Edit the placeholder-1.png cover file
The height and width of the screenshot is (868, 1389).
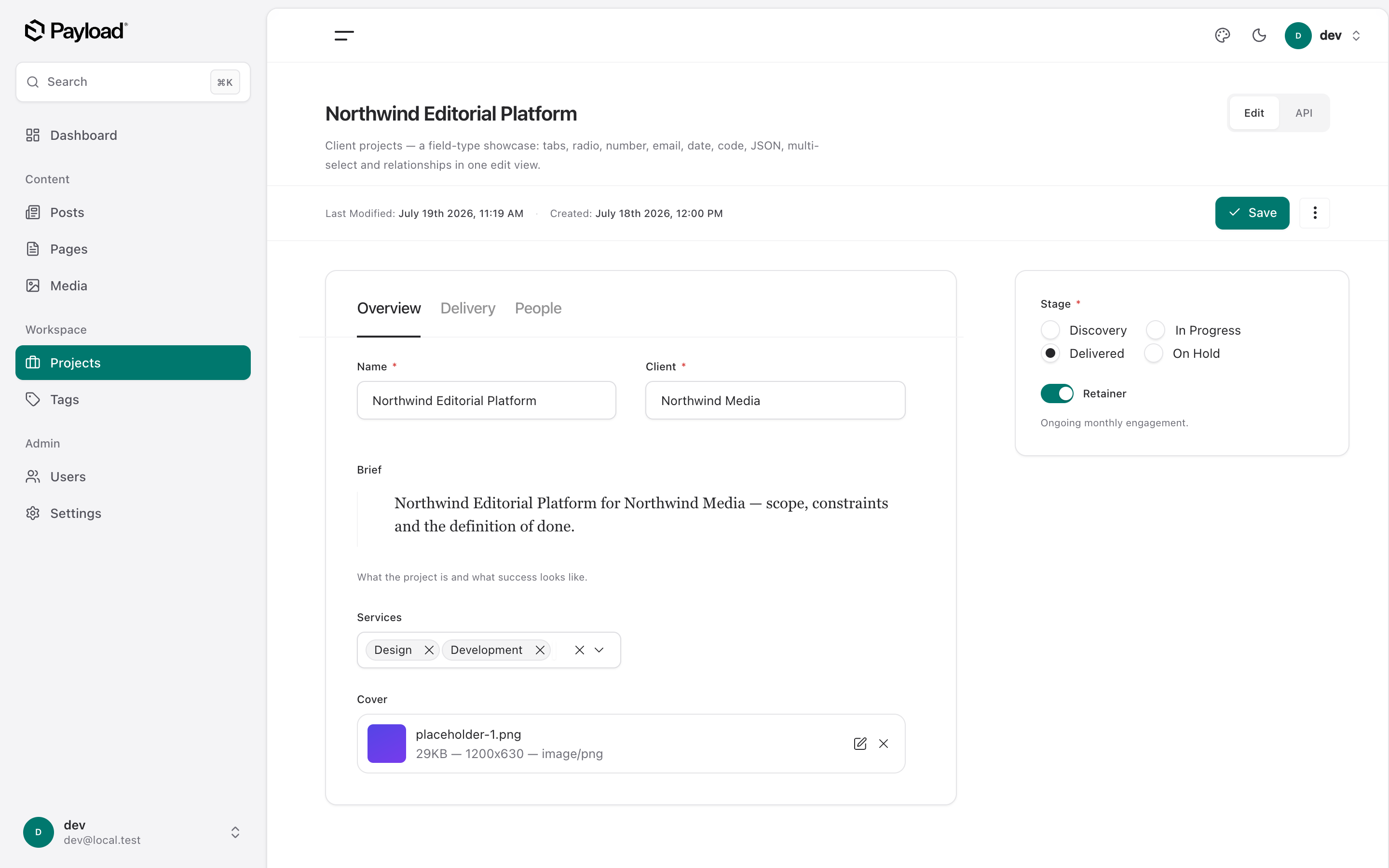pyautogui.click(x=860, y=744)
